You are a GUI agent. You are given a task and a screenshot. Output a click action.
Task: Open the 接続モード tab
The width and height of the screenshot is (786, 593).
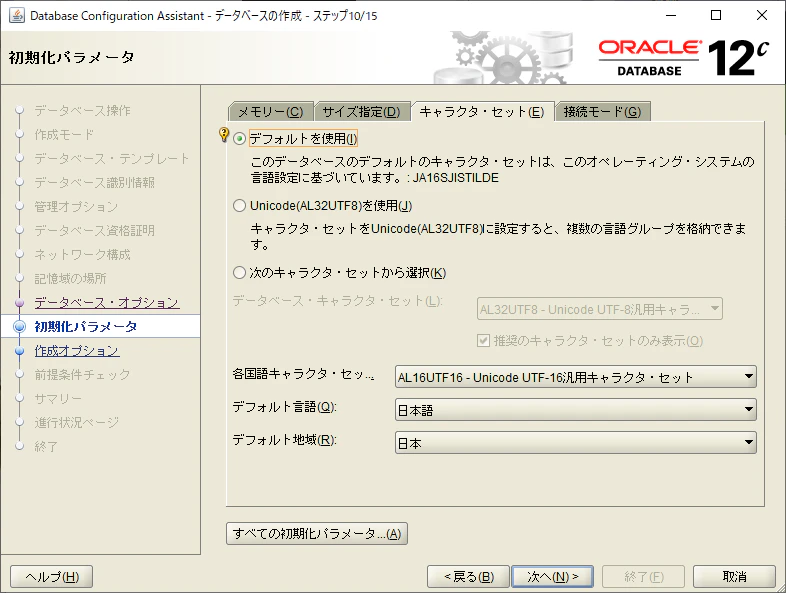pos(603,112)
